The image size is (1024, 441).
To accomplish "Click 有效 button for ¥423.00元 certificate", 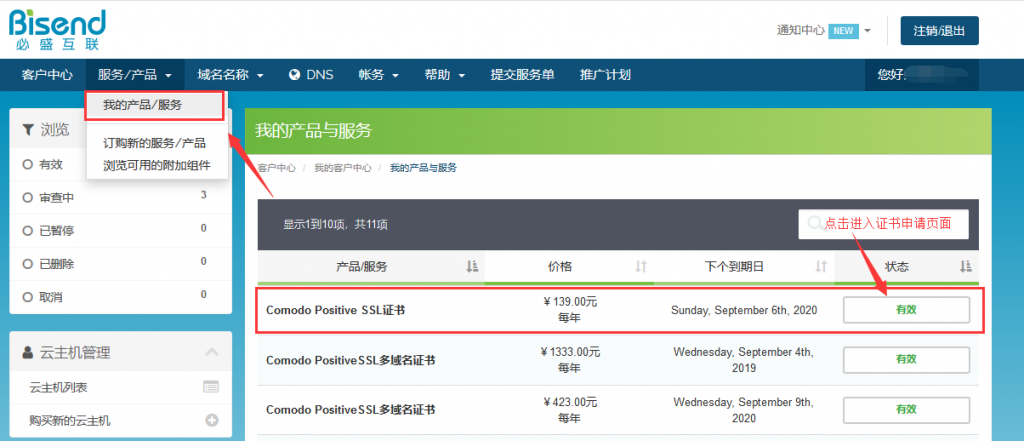I will [906, 410].
